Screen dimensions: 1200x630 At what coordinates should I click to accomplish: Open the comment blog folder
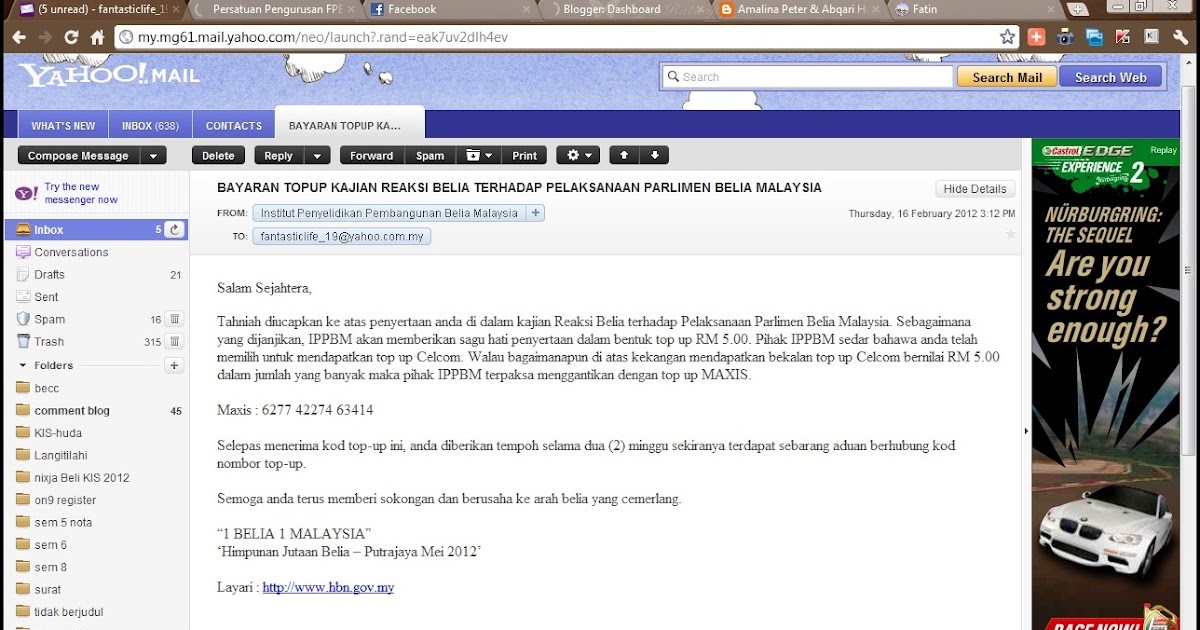pyautogui.click(x=72, y=410)
